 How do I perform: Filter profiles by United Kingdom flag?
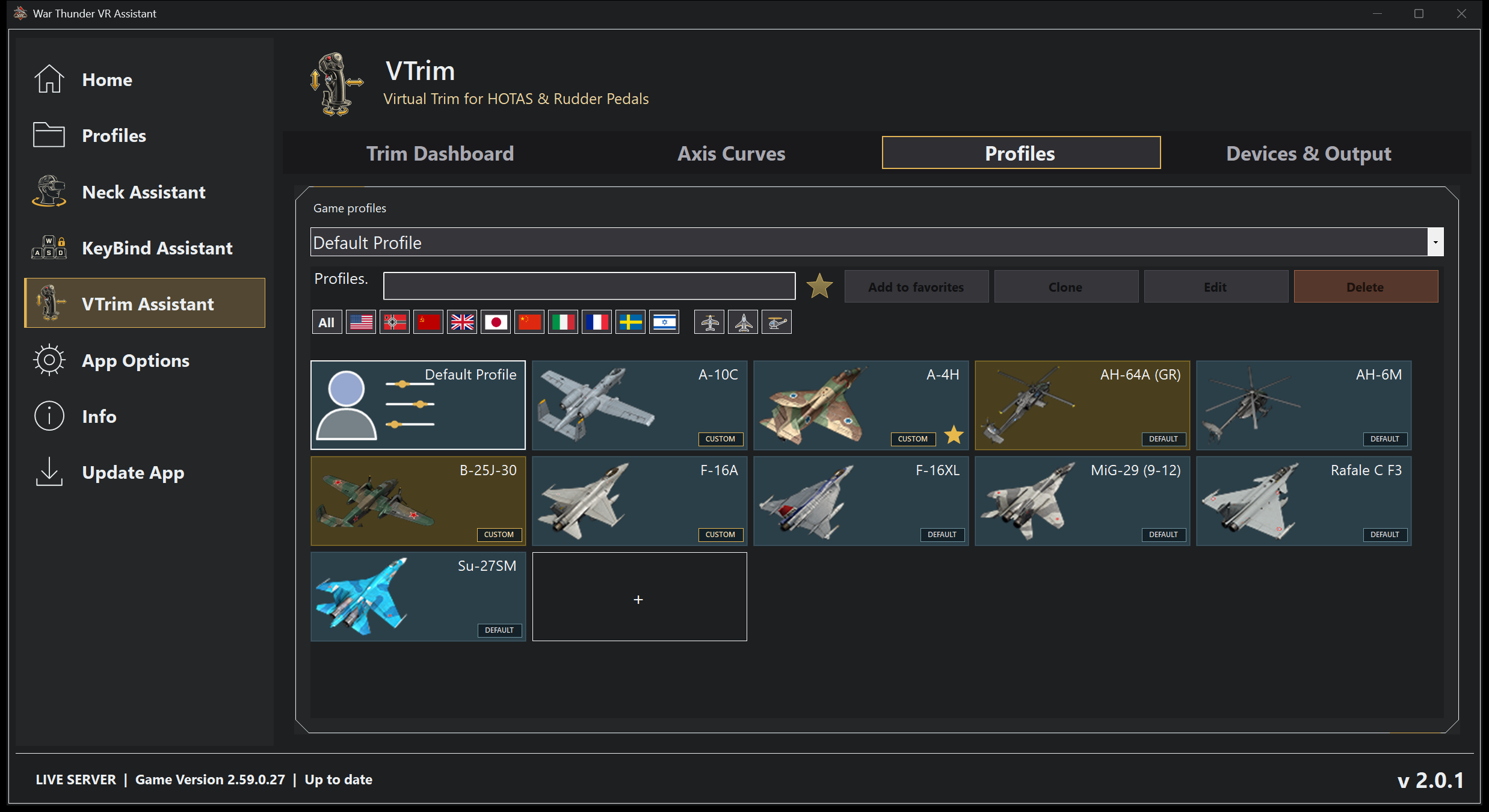point(462,322)
